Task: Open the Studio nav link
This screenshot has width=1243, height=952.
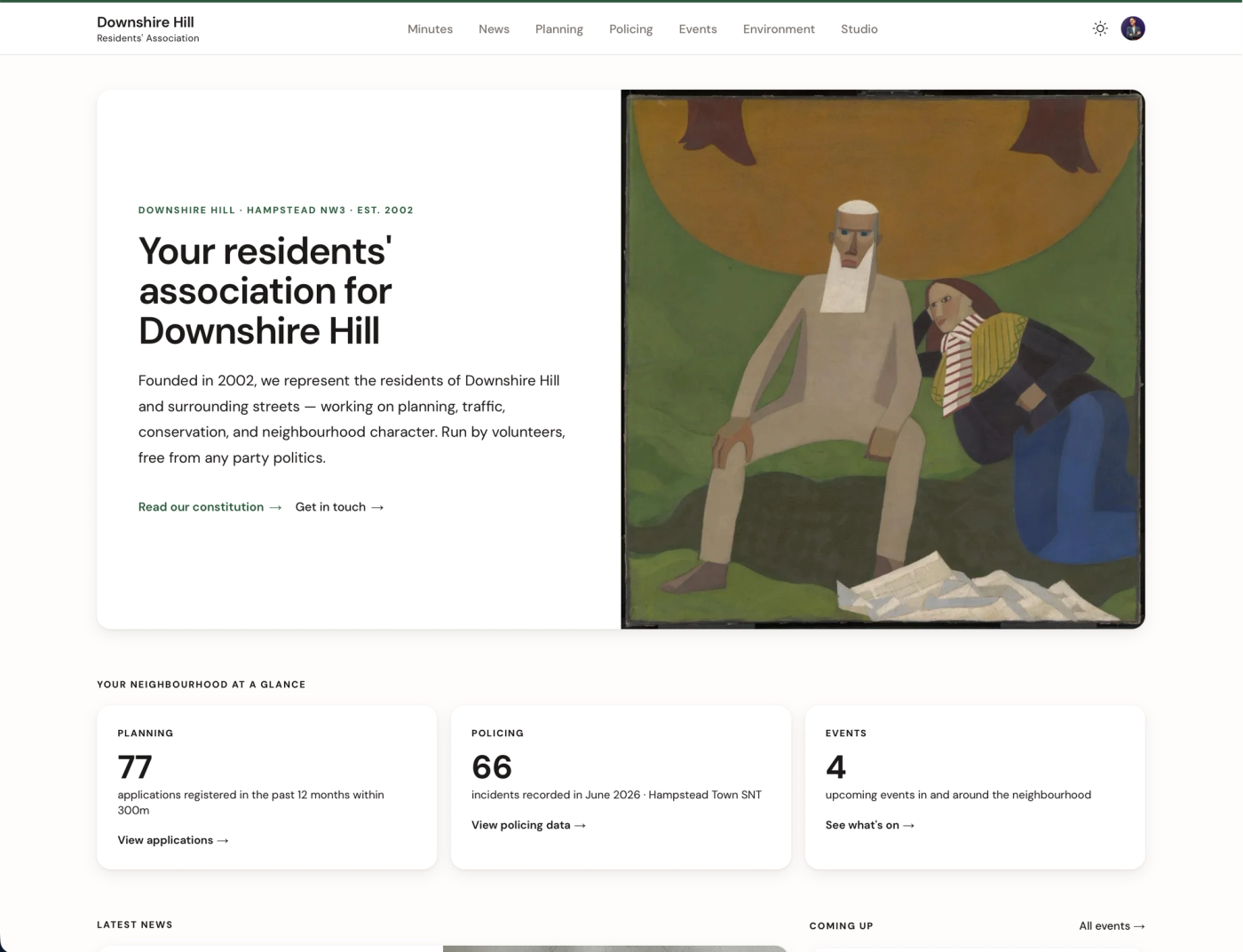Action: tap(859, 29)
